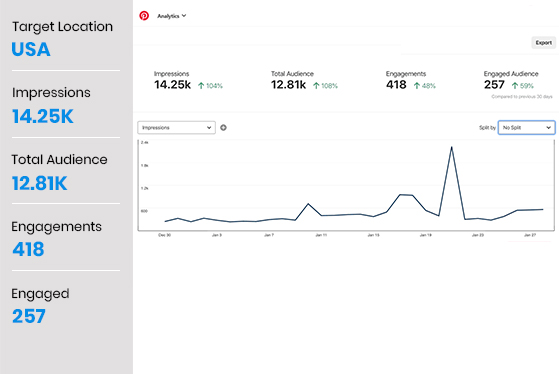The width and height of the screenshot is (559, 374).
Task: Click the Jan 27 axis label
Action: (530, 235)
